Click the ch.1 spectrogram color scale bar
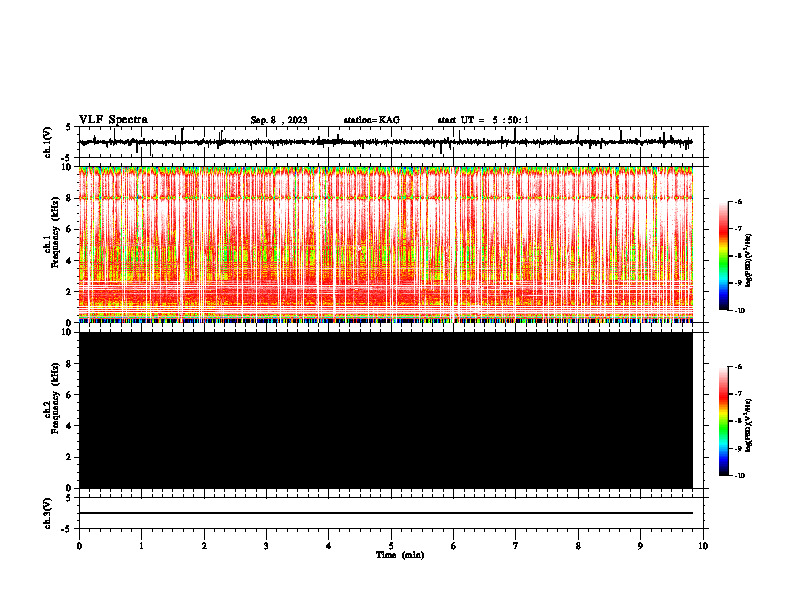This screenshot has height=612, width=792. 724,256
